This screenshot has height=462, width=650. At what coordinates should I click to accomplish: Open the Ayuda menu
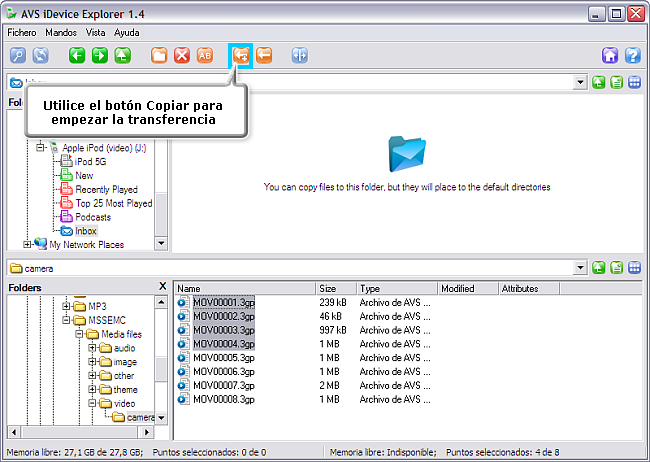(127, 32)
